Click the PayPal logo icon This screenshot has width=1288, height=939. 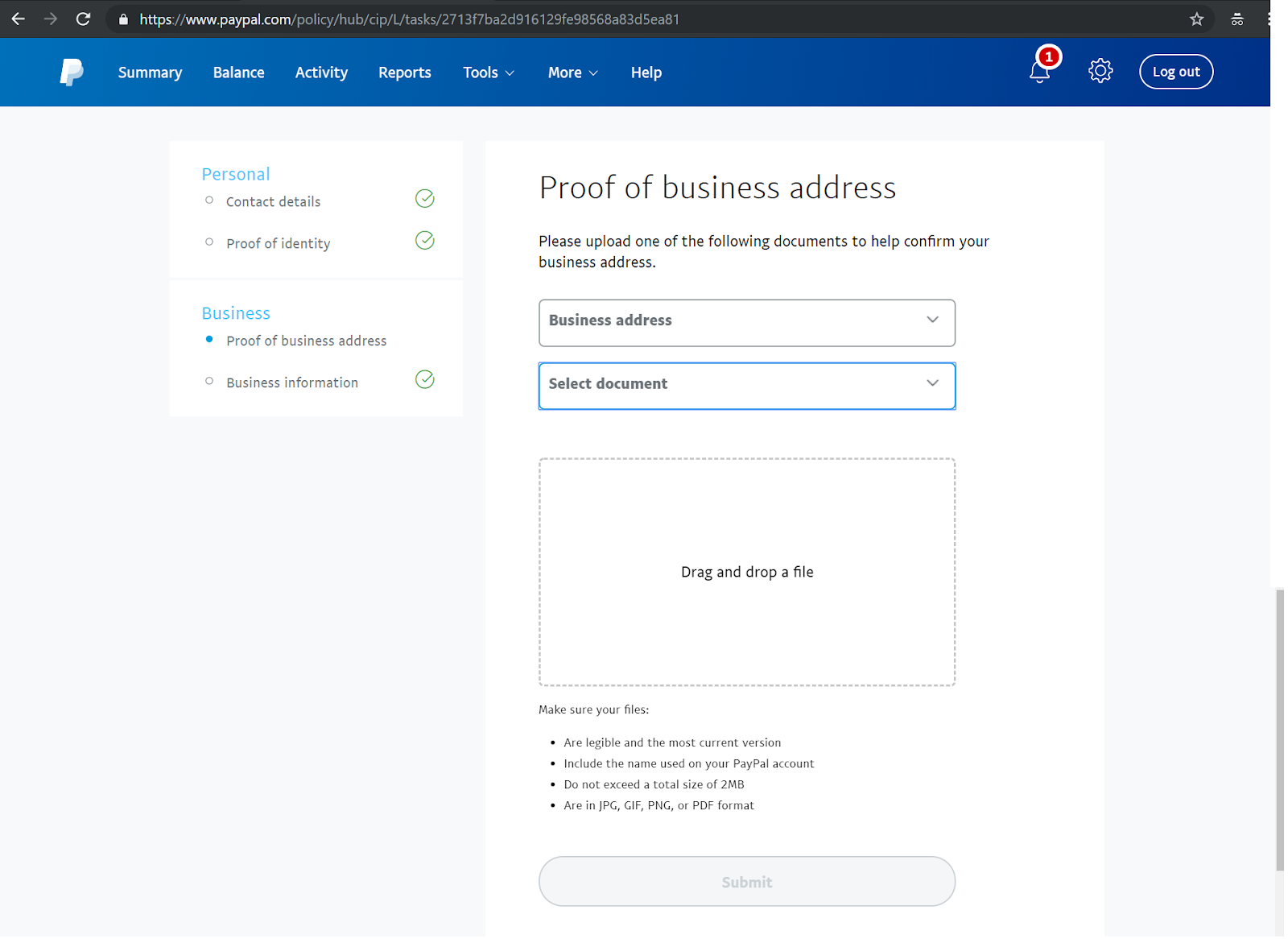[x=72, y=72]
